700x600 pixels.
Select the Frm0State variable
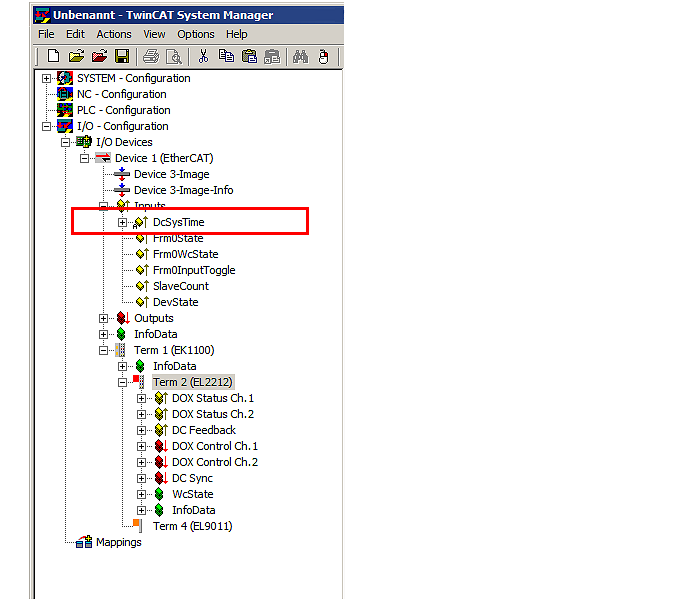pos(178,238)
